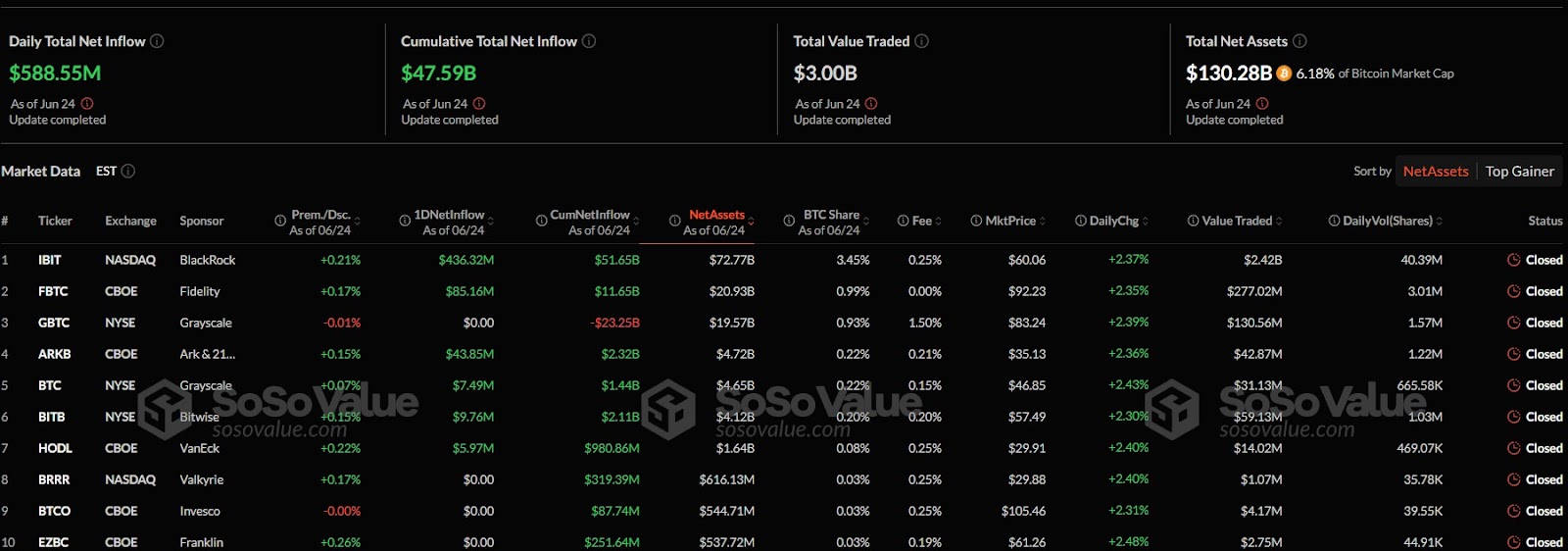Image resolution: width=1568 pixels, height=551 pixels.
Task: Click red alert icon under Daily Total Net Inflow date
Action: click(x=87, y=103)
